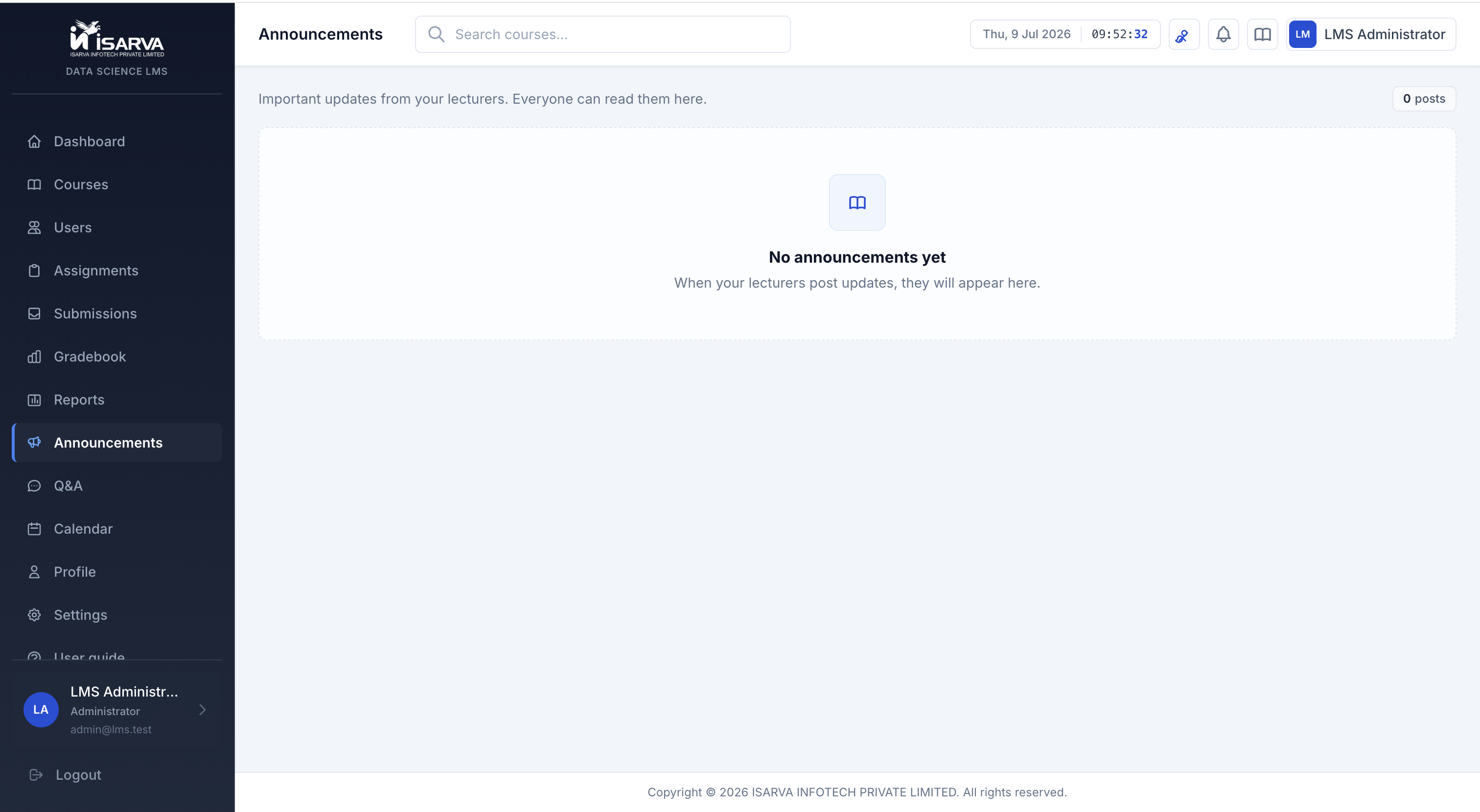
Task: Navigate to Settings
Action: (x=116, y=615)
